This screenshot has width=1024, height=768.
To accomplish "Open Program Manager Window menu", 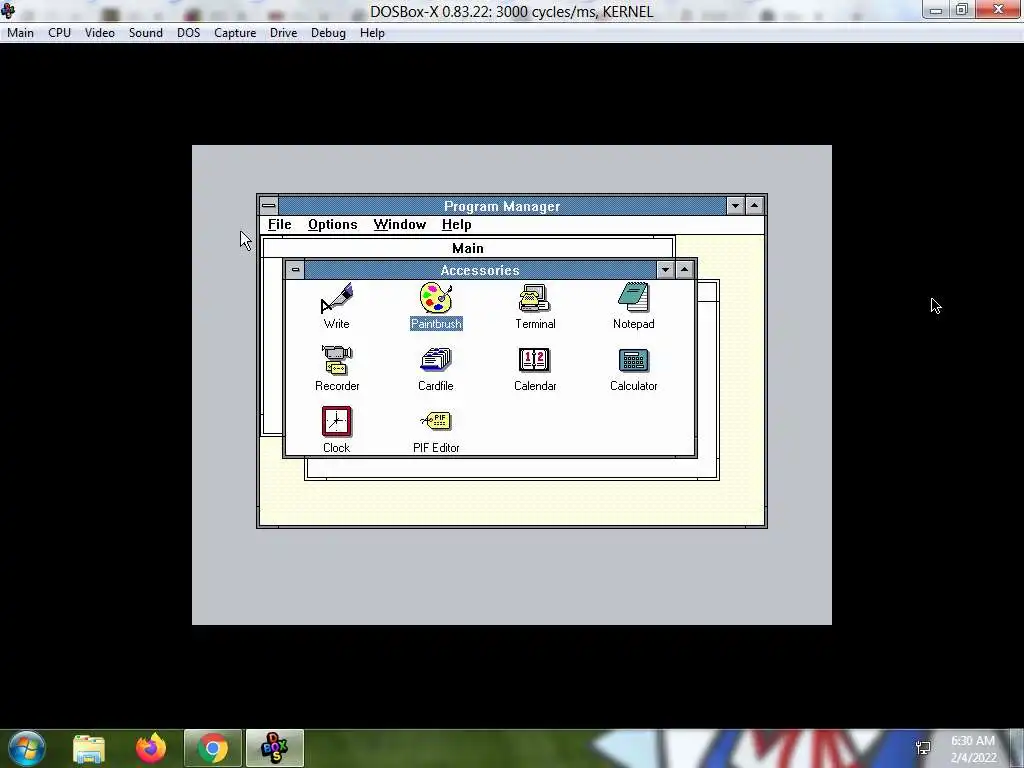I will [400, 225].
